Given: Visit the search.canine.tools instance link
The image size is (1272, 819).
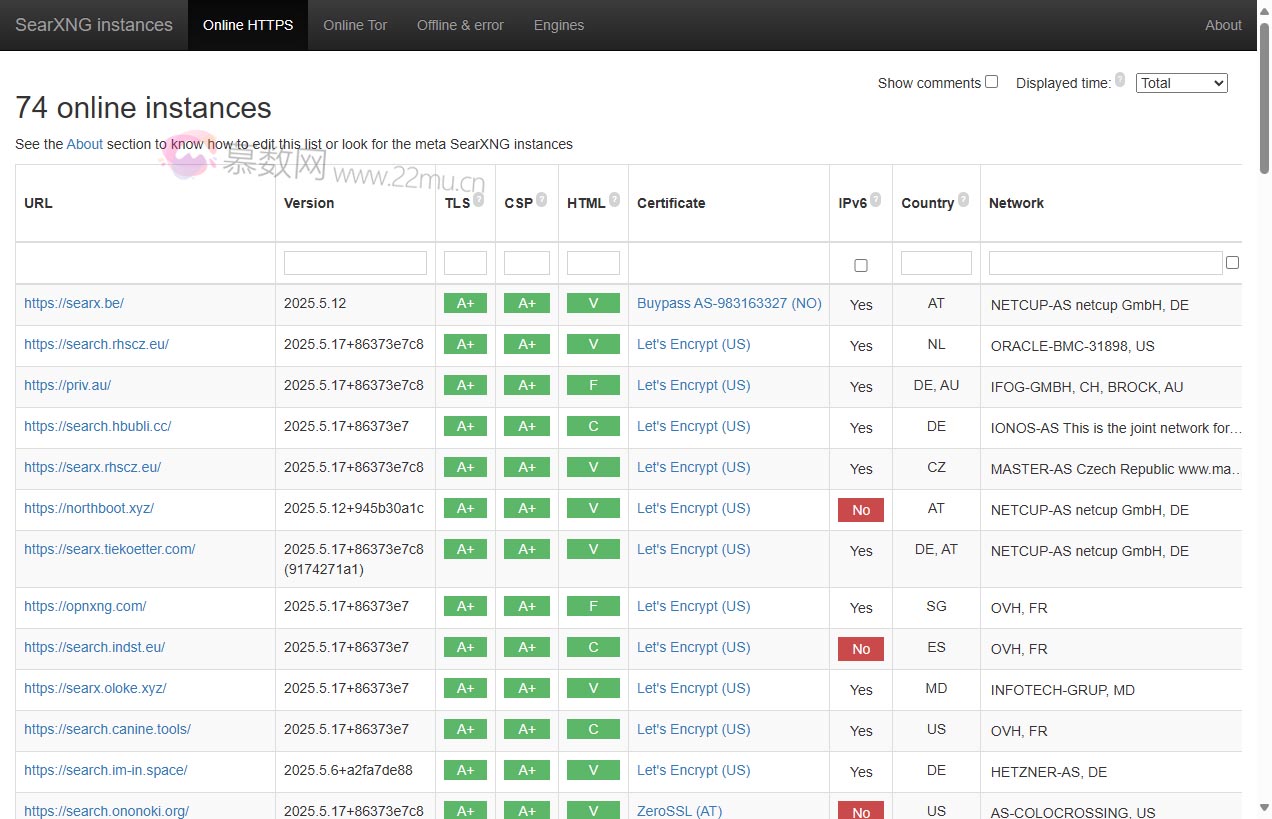Looking at the screenshot, I should point(107,729).
